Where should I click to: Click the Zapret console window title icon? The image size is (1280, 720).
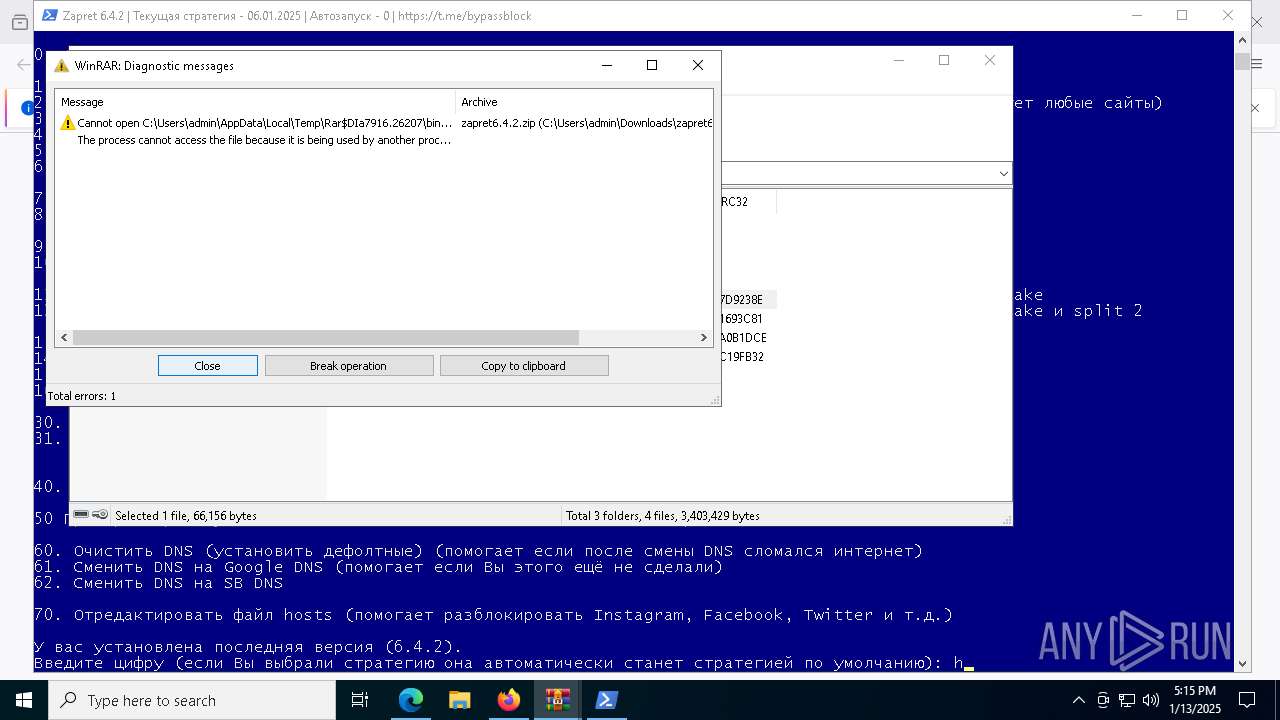pos(49,15)
